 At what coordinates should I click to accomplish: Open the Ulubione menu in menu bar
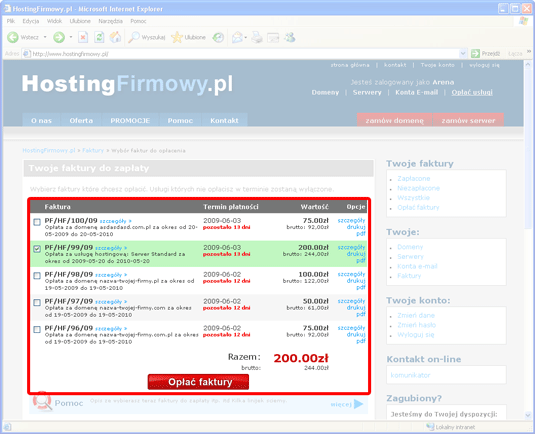pyautogui.click(x=80, y=21)
